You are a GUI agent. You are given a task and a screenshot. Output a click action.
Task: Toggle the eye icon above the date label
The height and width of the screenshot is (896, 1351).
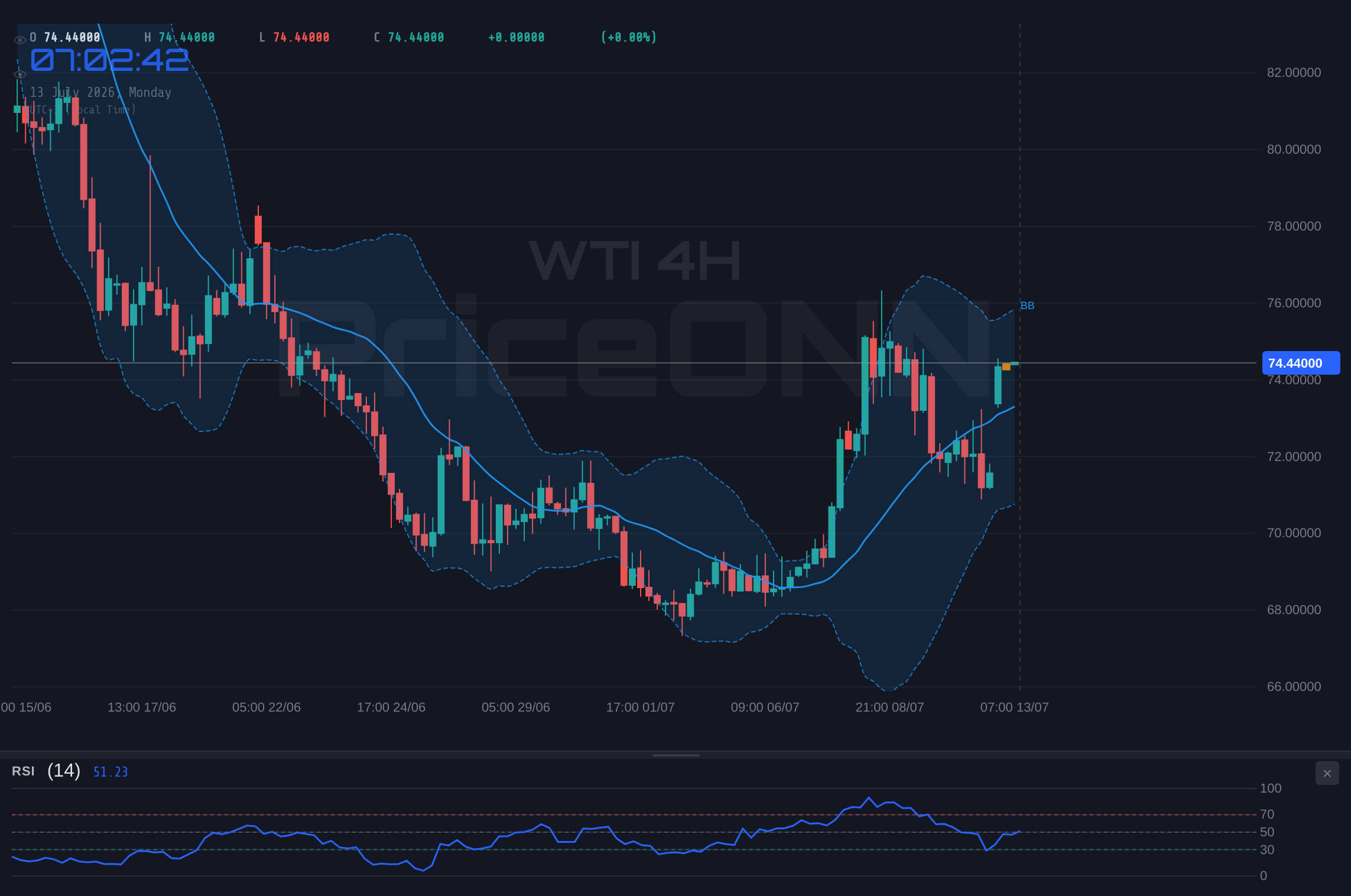coord(20,74)
